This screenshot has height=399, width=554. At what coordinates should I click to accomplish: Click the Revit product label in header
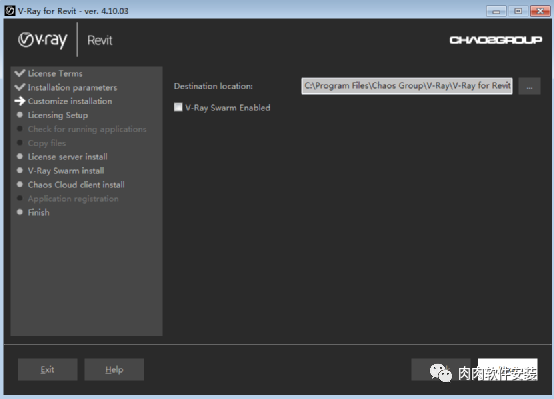click(100, 40)
